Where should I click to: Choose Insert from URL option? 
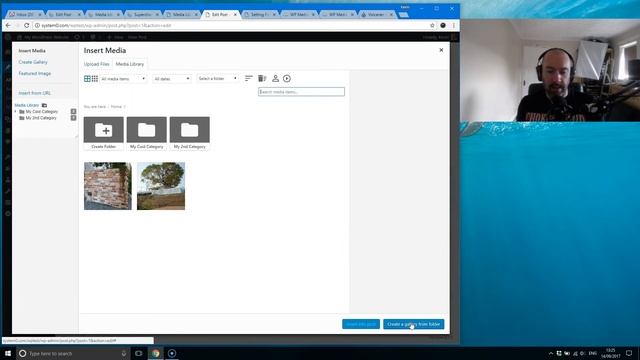(x=35, y=93)
